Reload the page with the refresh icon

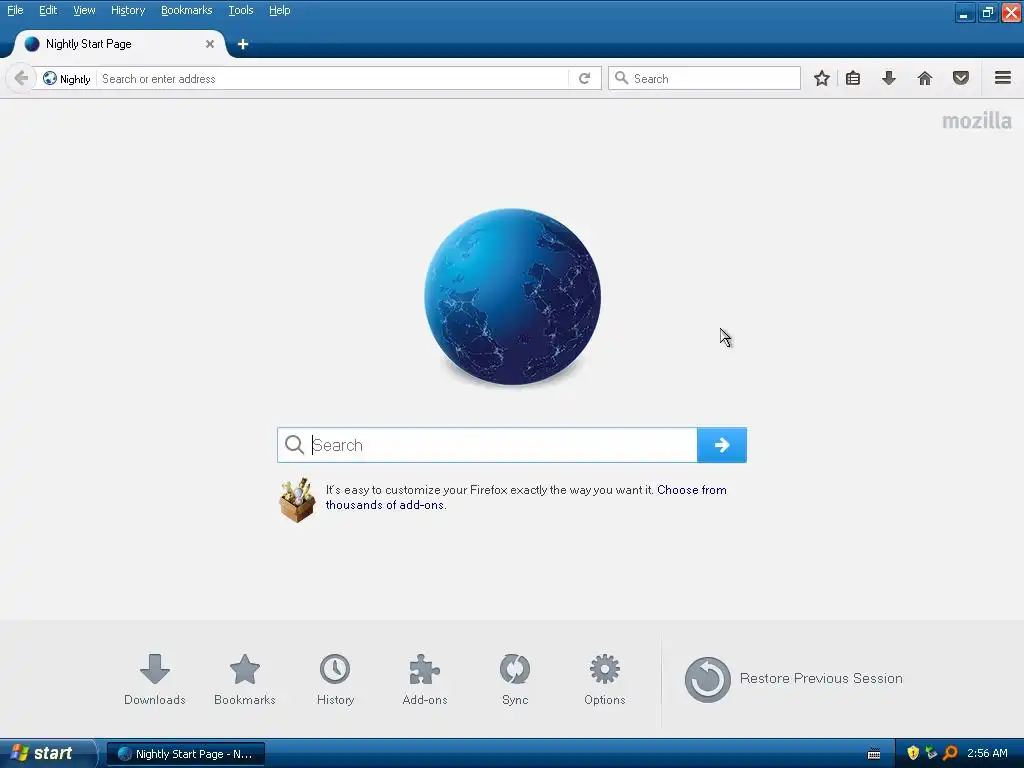[584, 78]
